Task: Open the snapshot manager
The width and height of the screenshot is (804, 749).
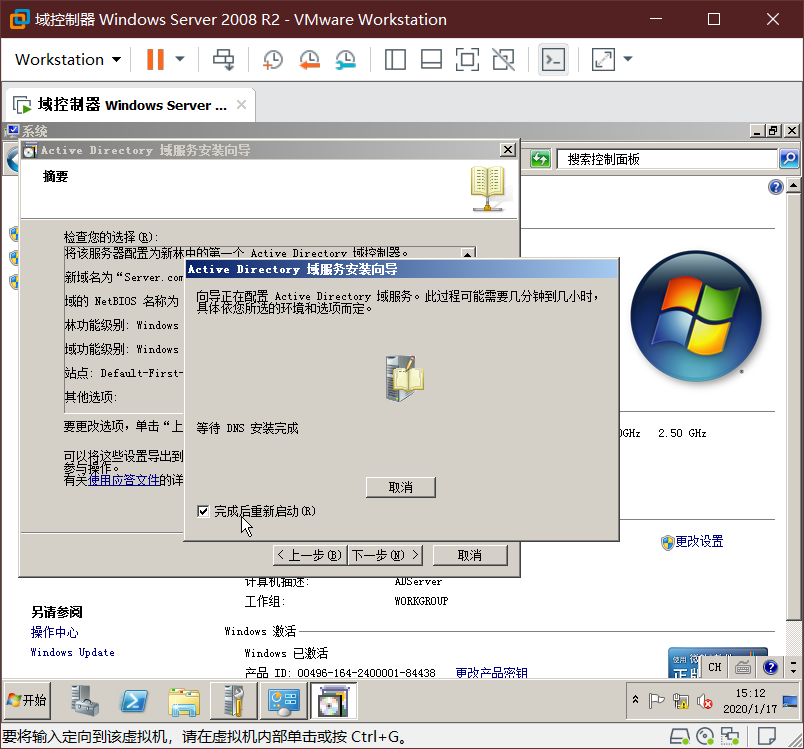Action: [346, 59]
